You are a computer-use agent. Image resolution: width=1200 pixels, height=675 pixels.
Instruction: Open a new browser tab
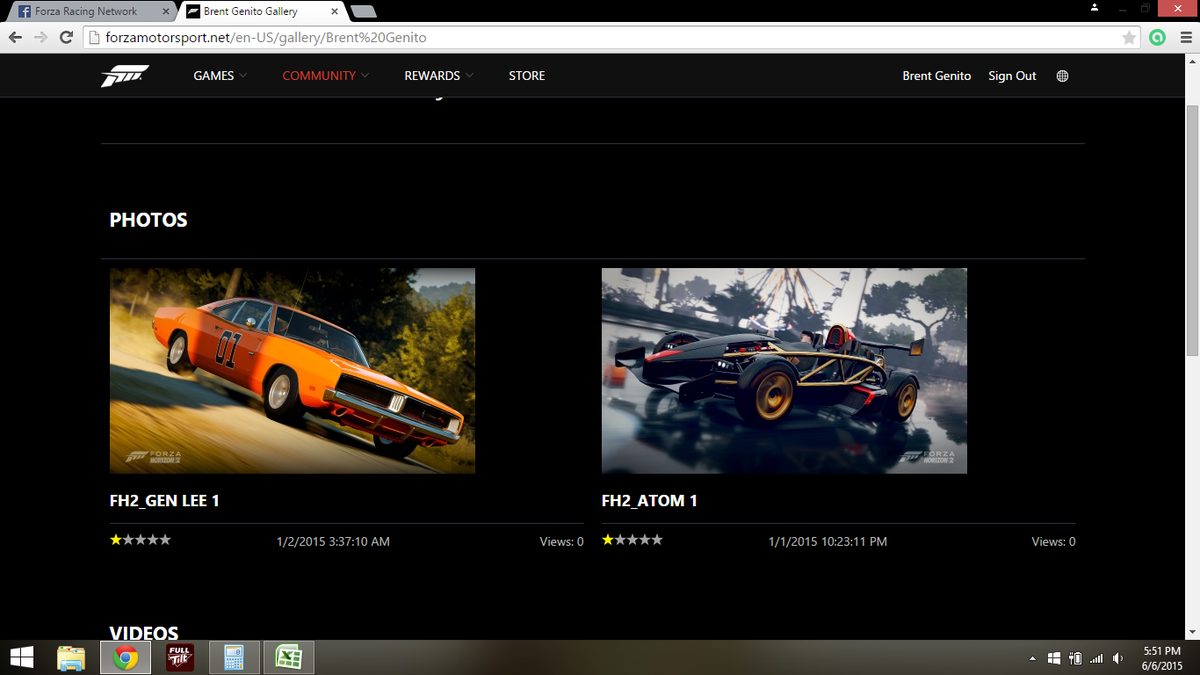[x=364, y=12]
